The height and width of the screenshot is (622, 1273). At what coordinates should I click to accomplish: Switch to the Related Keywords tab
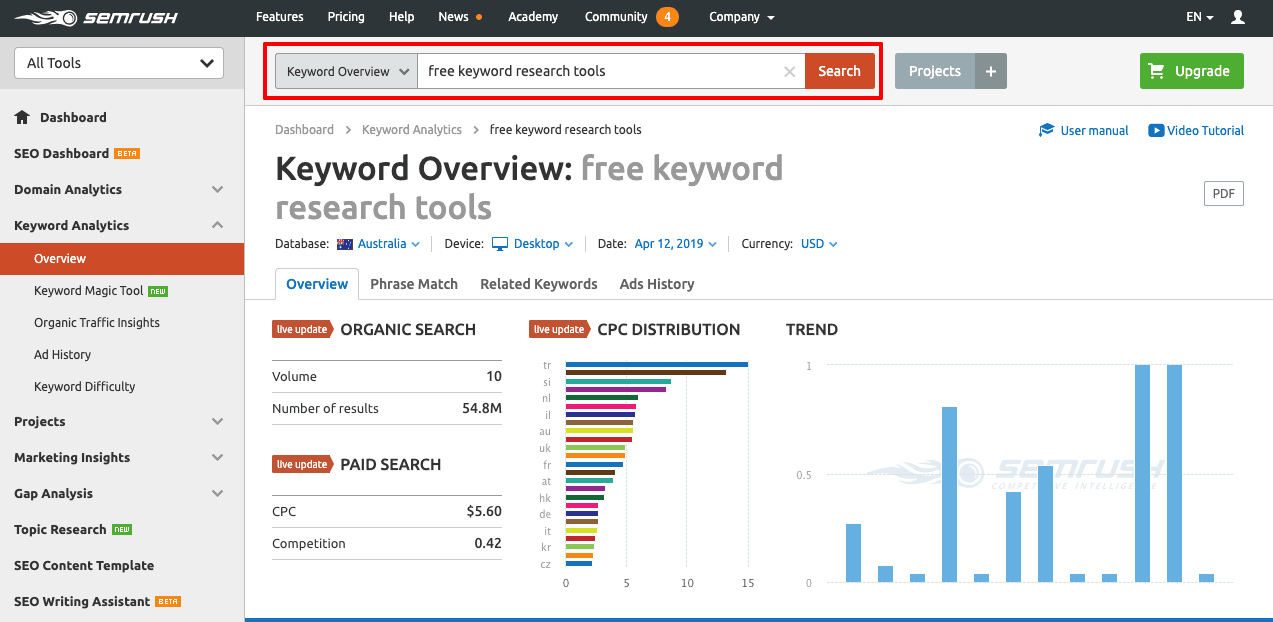coord(539,284)
